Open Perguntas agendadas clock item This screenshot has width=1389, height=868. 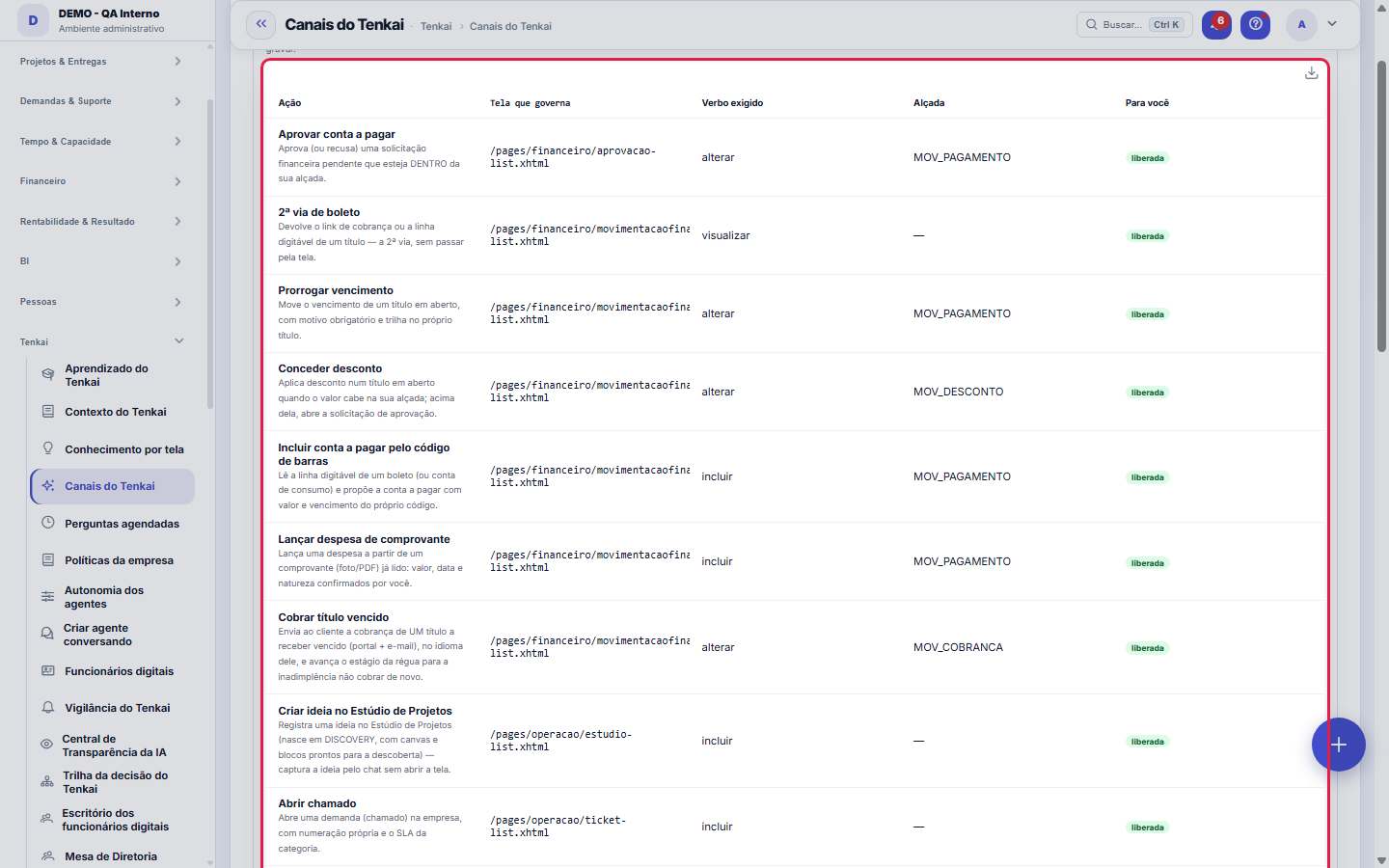pyautogui.click(x=112, y=523)
